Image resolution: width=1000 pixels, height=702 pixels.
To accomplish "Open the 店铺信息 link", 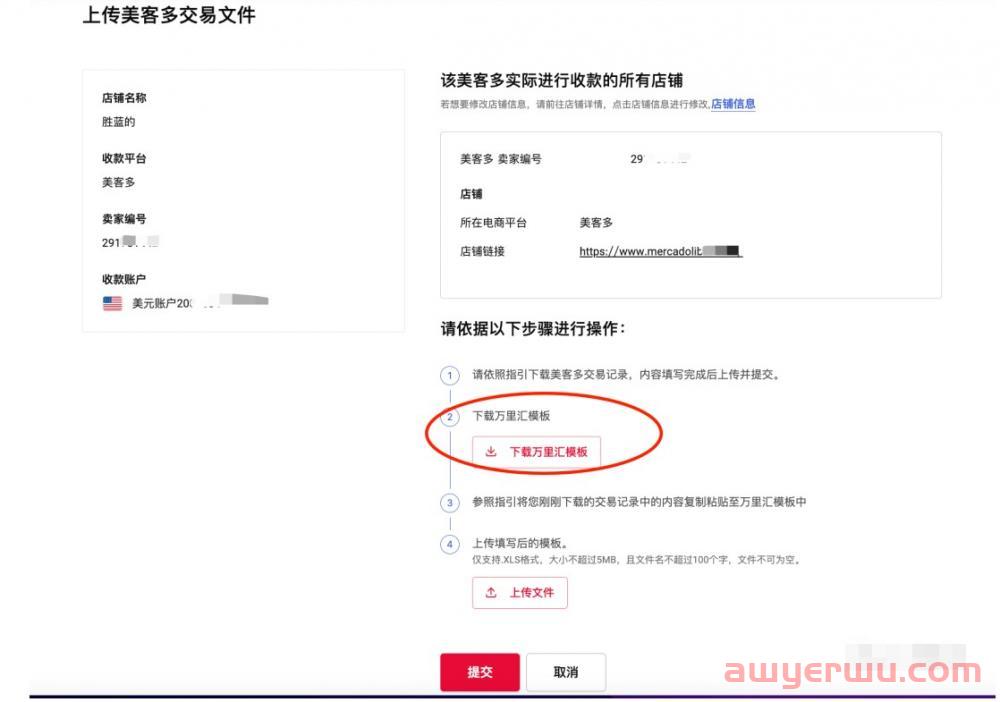I will click(x=733, y=104).
